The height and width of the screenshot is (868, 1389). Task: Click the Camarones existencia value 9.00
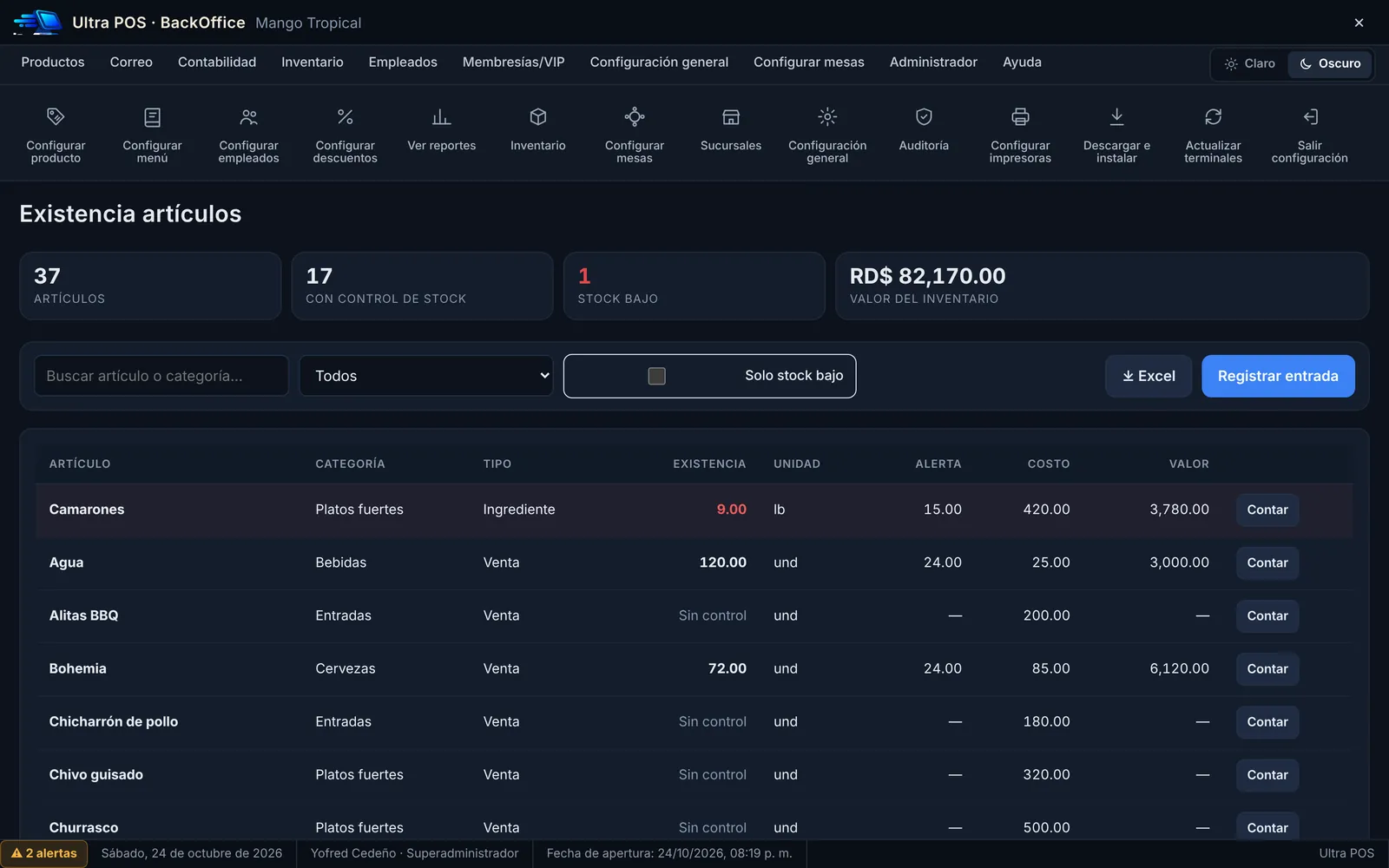(x=731, y=510)
